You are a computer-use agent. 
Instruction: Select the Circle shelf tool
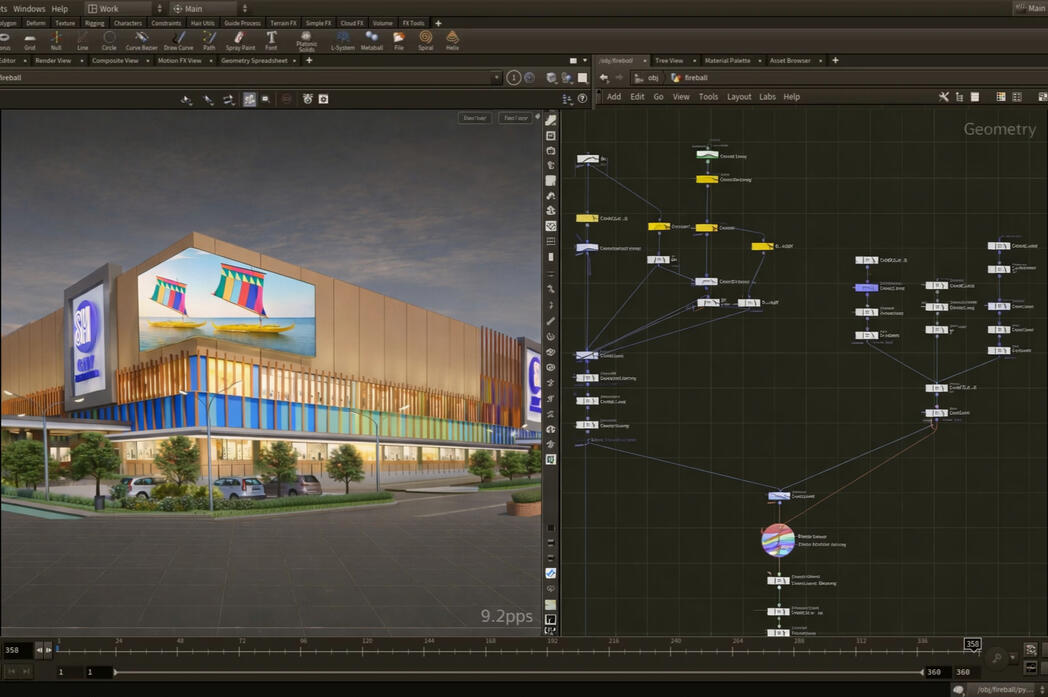109,41
